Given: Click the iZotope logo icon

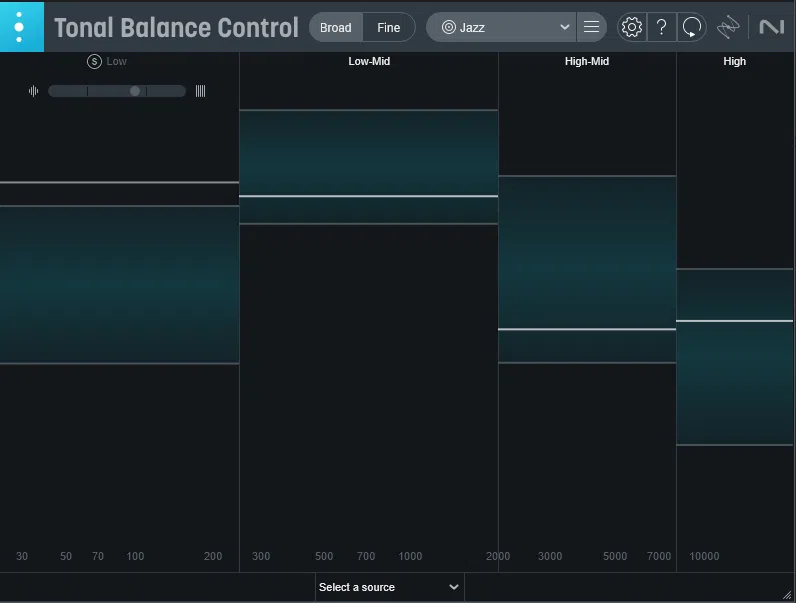Looking at the screenshot, I should coord(728,27).
